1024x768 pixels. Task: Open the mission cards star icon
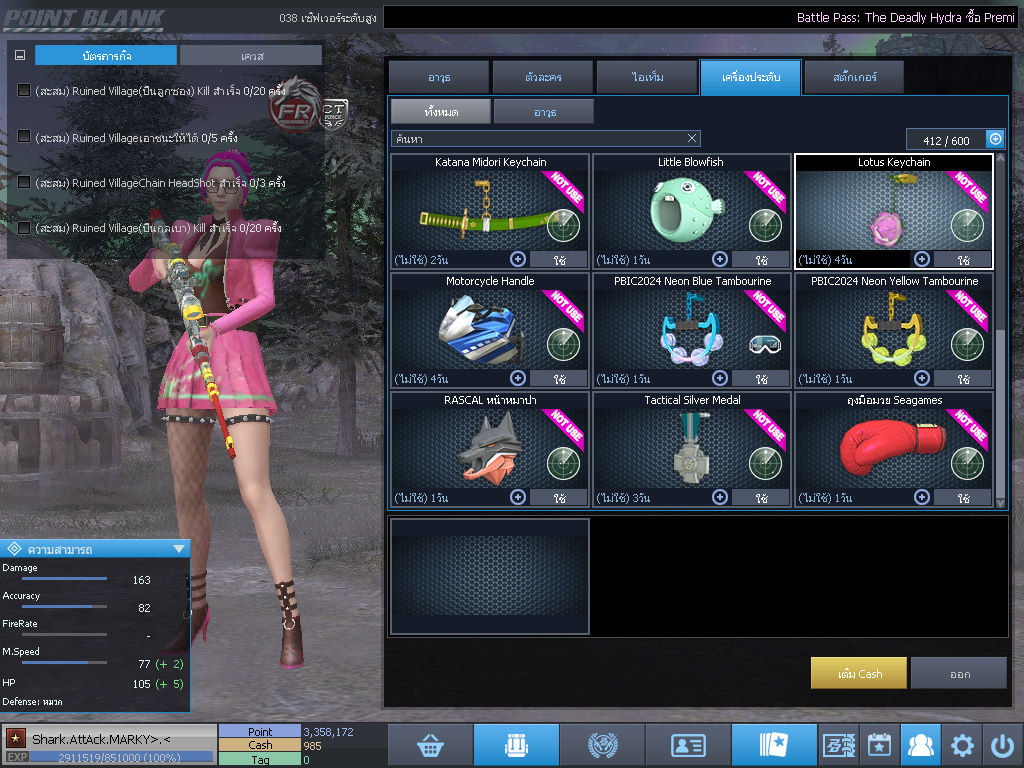coord(774,745)
